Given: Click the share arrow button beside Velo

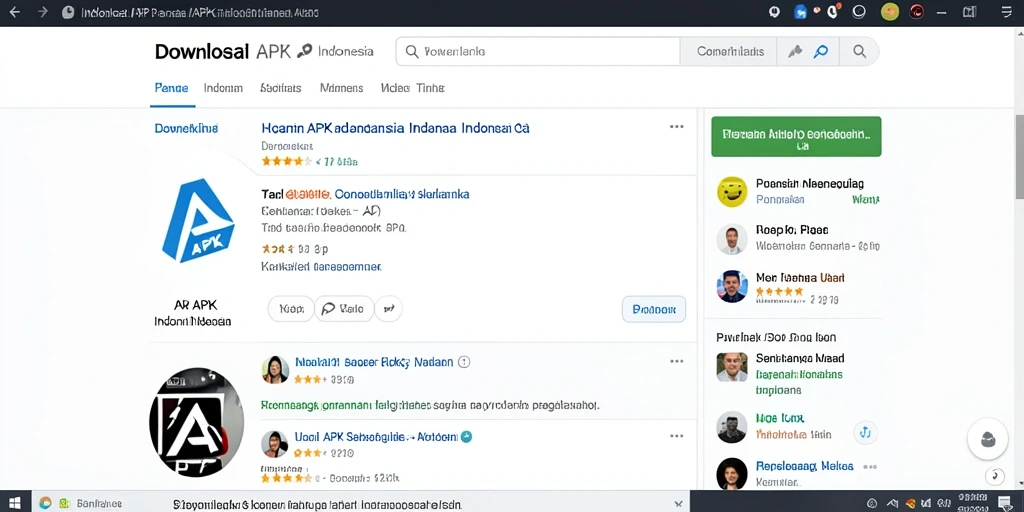Looking at the screenshot, I should pyautogui.click(x=389, y=308).
